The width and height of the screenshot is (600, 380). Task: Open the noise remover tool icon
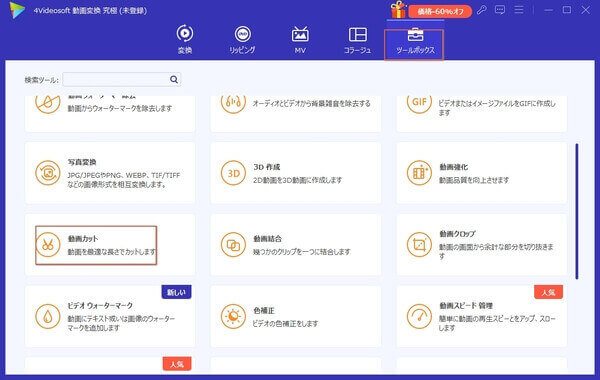point(233,104)
